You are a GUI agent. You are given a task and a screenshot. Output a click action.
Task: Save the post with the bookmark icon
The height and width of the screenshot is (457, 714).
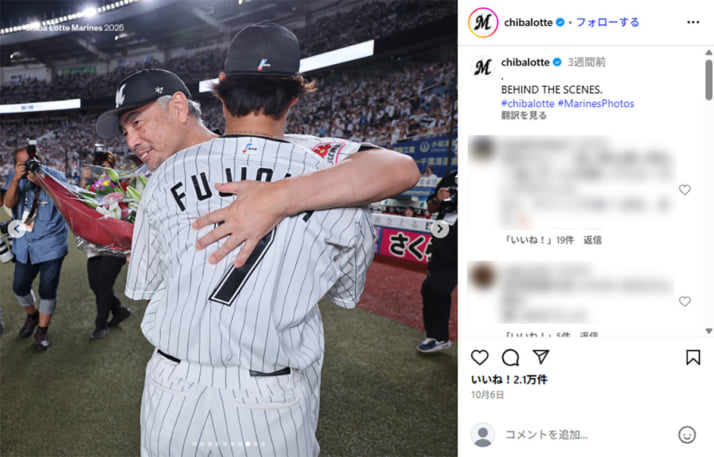pyautogui.click(x=693, y=357)
